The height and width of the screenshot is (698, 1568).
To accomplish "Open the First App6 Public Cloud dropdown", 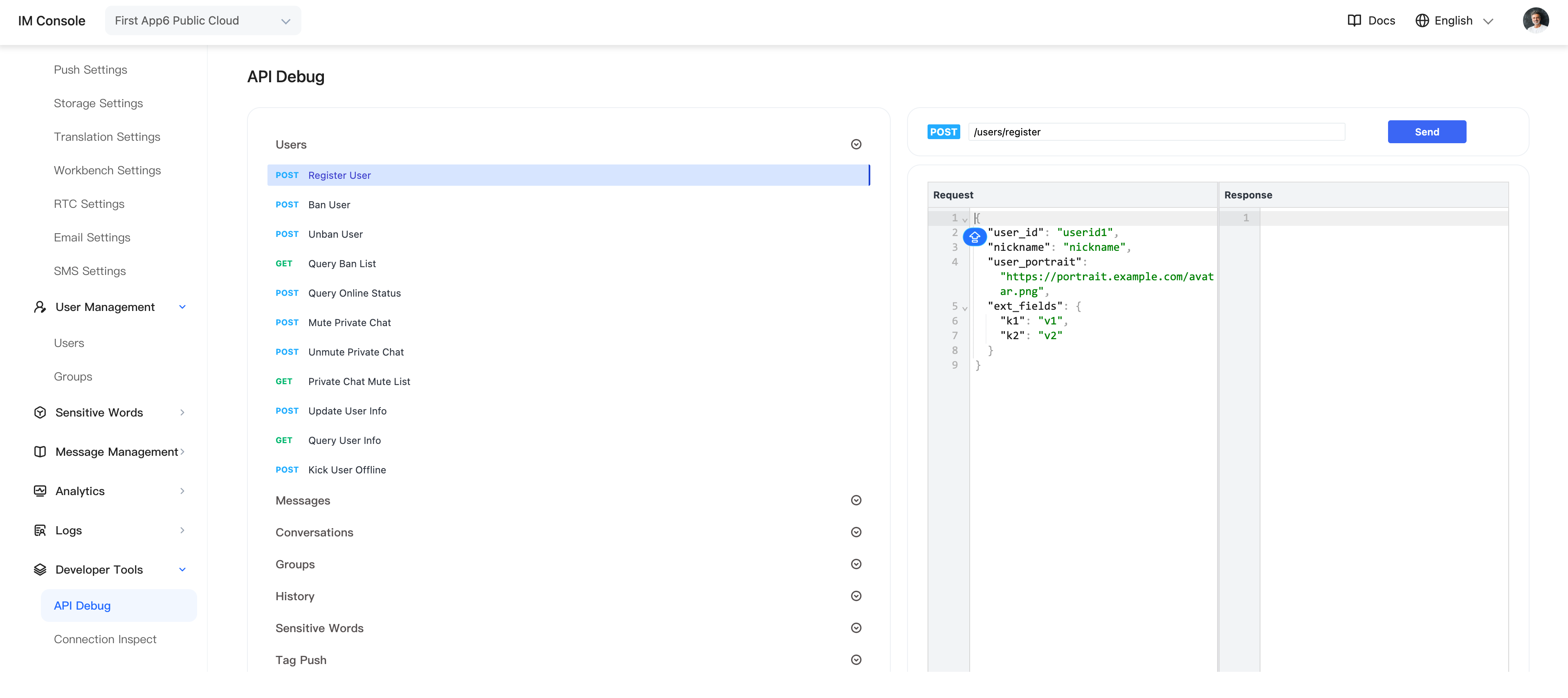I will pos(203,21).
